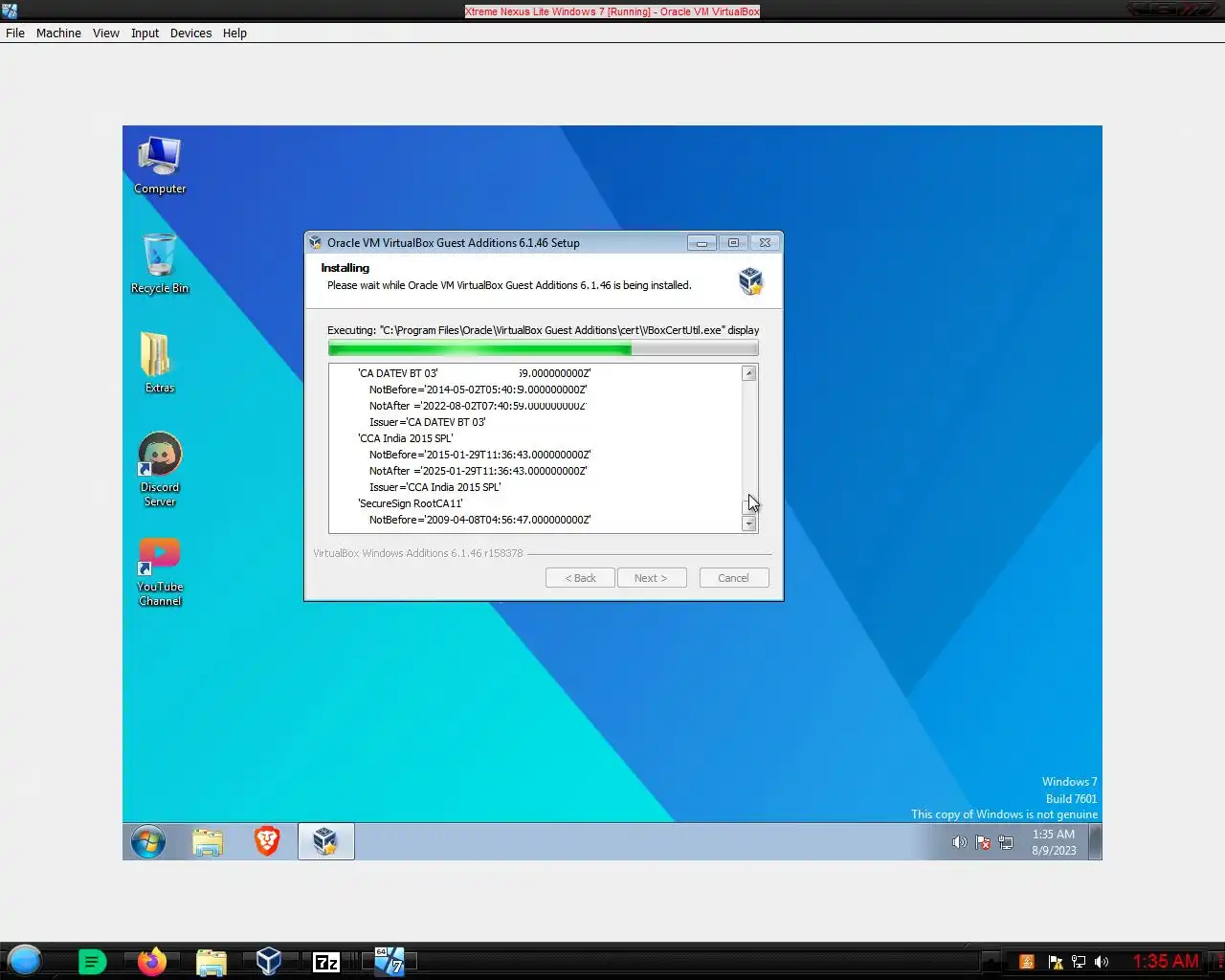The image size is (1225, 980).
Task: Open Windows Explorer from guest taskbar
Action: tap(208, 842)
